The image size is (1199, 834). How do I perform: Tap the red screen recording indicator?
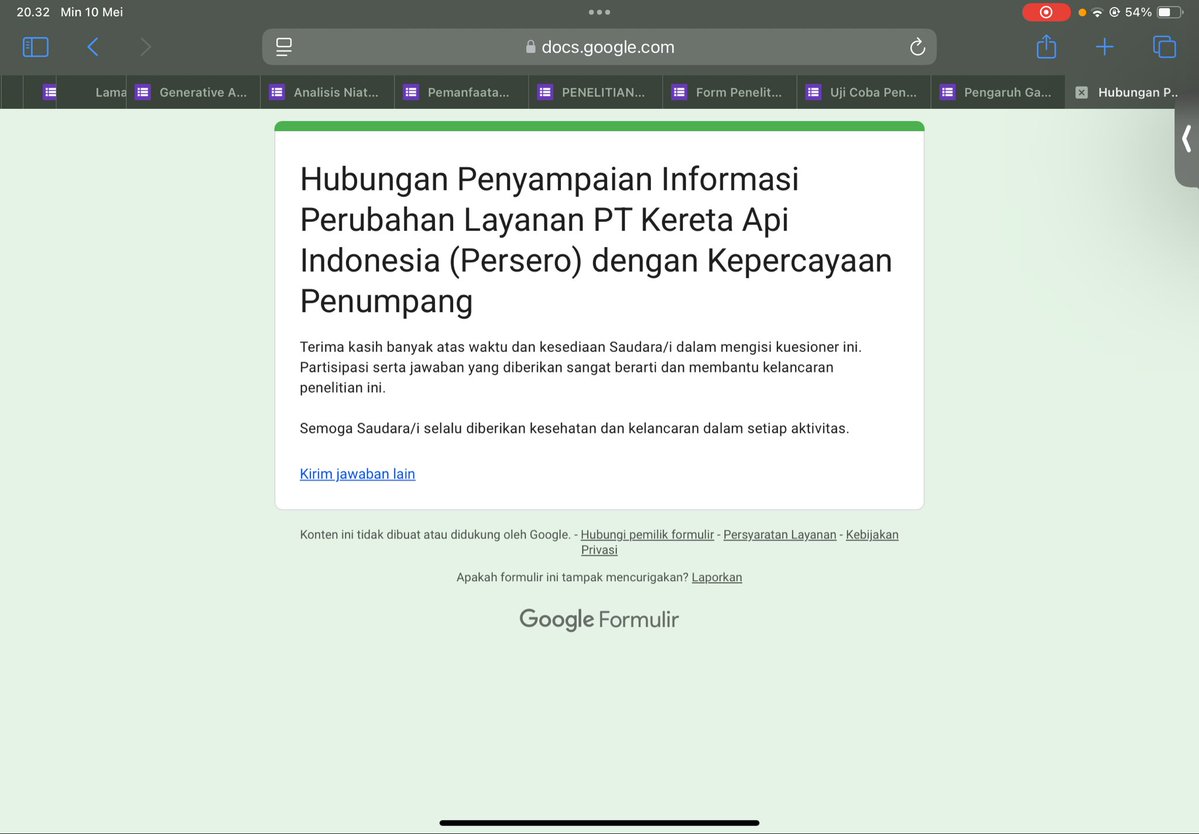coord(1046,12)
